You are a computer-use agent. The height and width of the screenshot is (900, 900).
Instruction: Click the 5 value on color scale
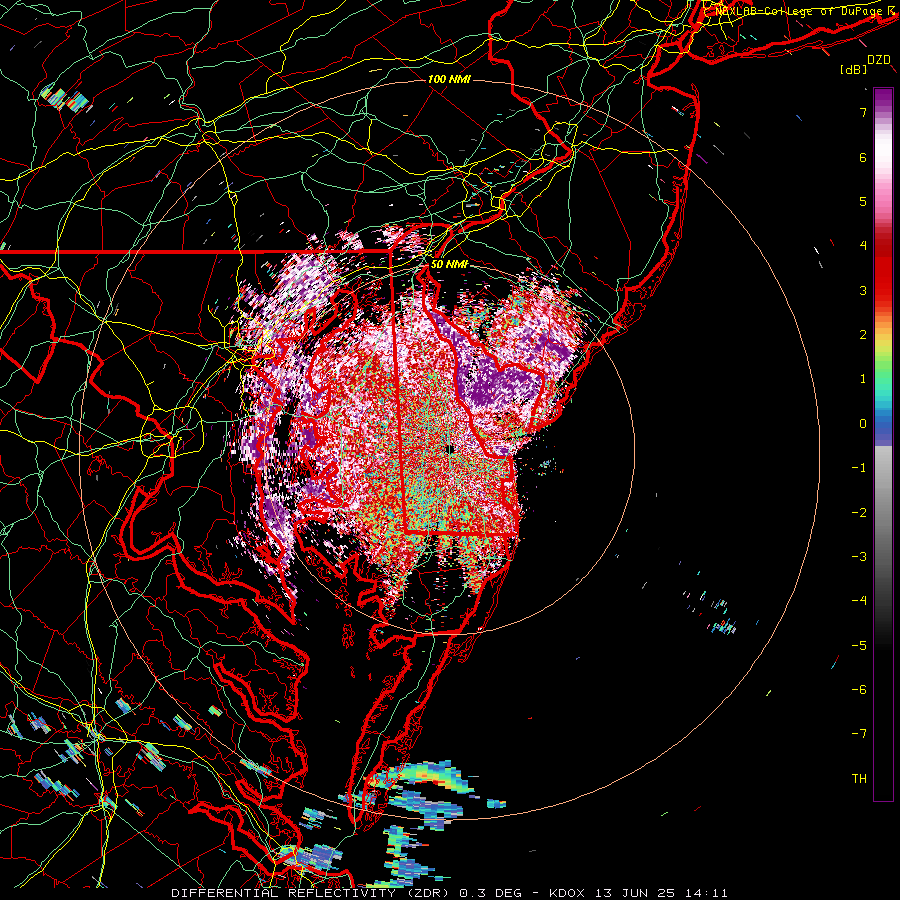pyautogui.click(x=863, y=201)
